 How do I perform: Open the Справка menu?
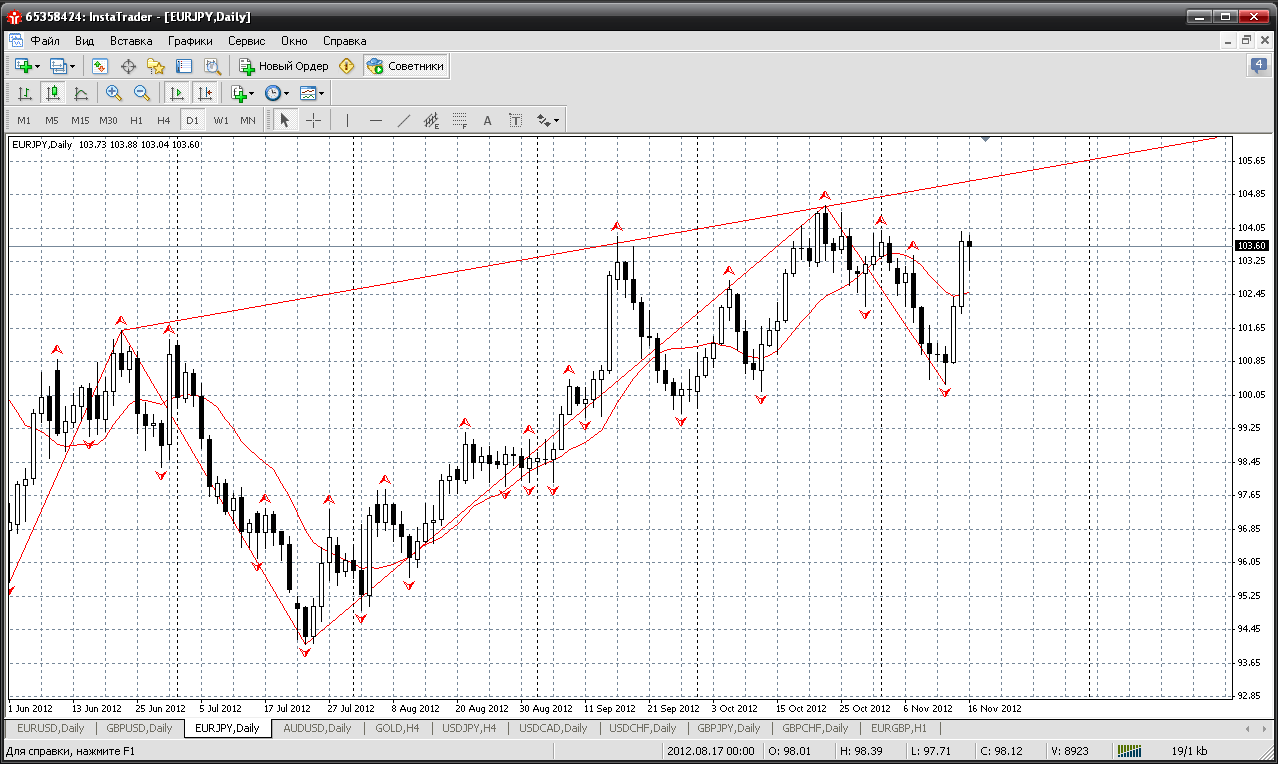click(x=344, y=41)
